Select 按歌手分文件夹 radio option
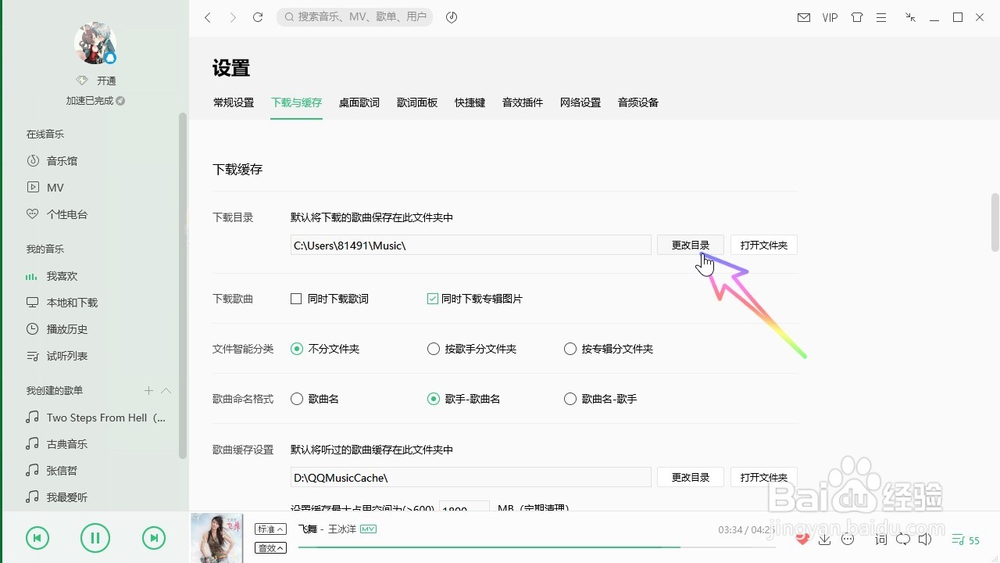 tap(433, 349)
